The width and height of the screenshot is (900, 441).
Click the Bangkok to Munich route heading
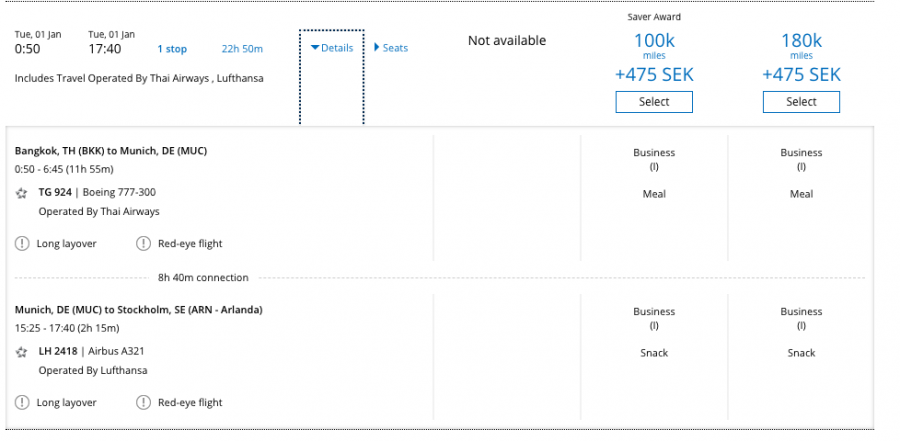tap(111, 150)
